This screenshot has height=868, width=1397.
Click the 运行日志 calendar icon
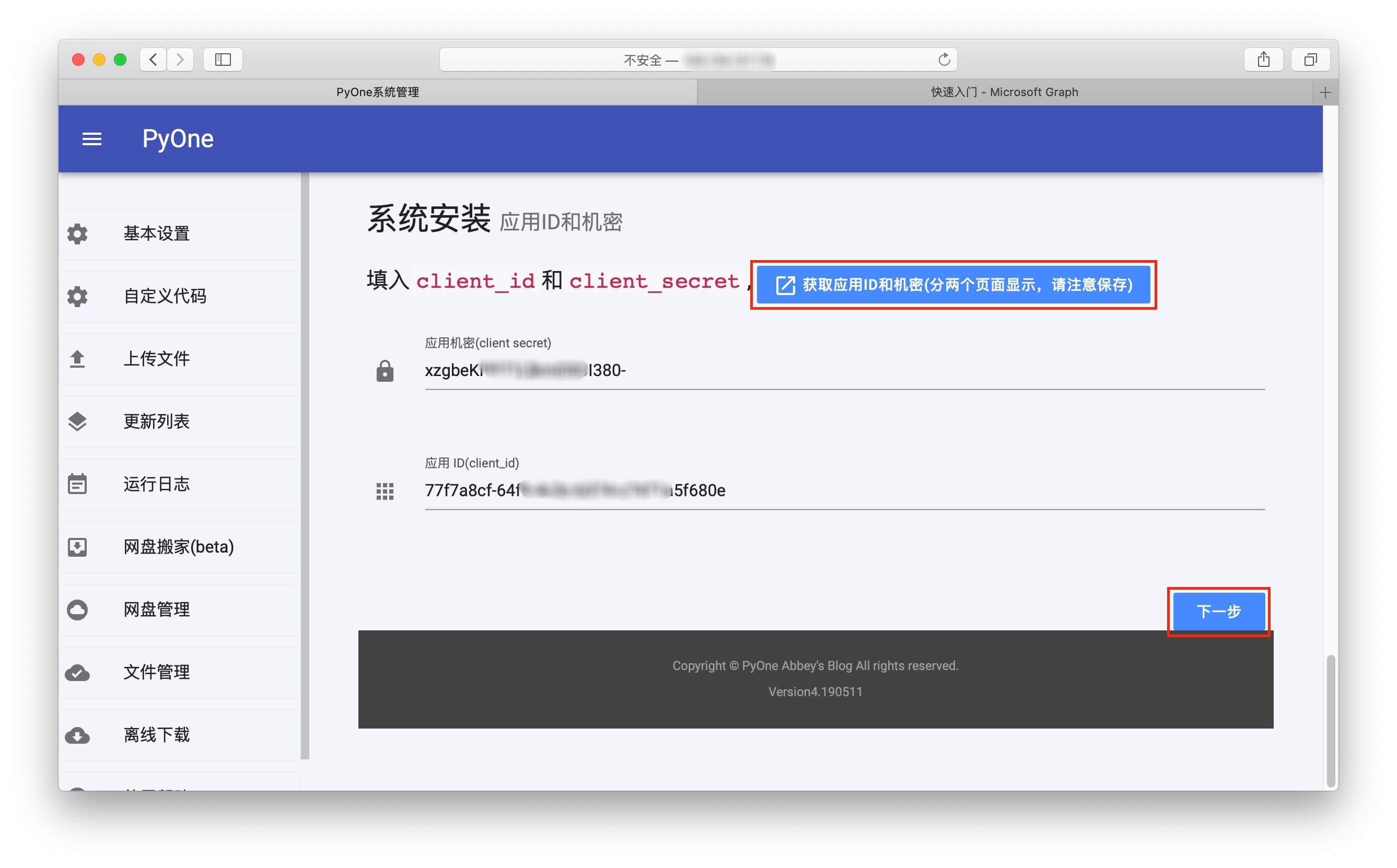click(x=77, y=484)
